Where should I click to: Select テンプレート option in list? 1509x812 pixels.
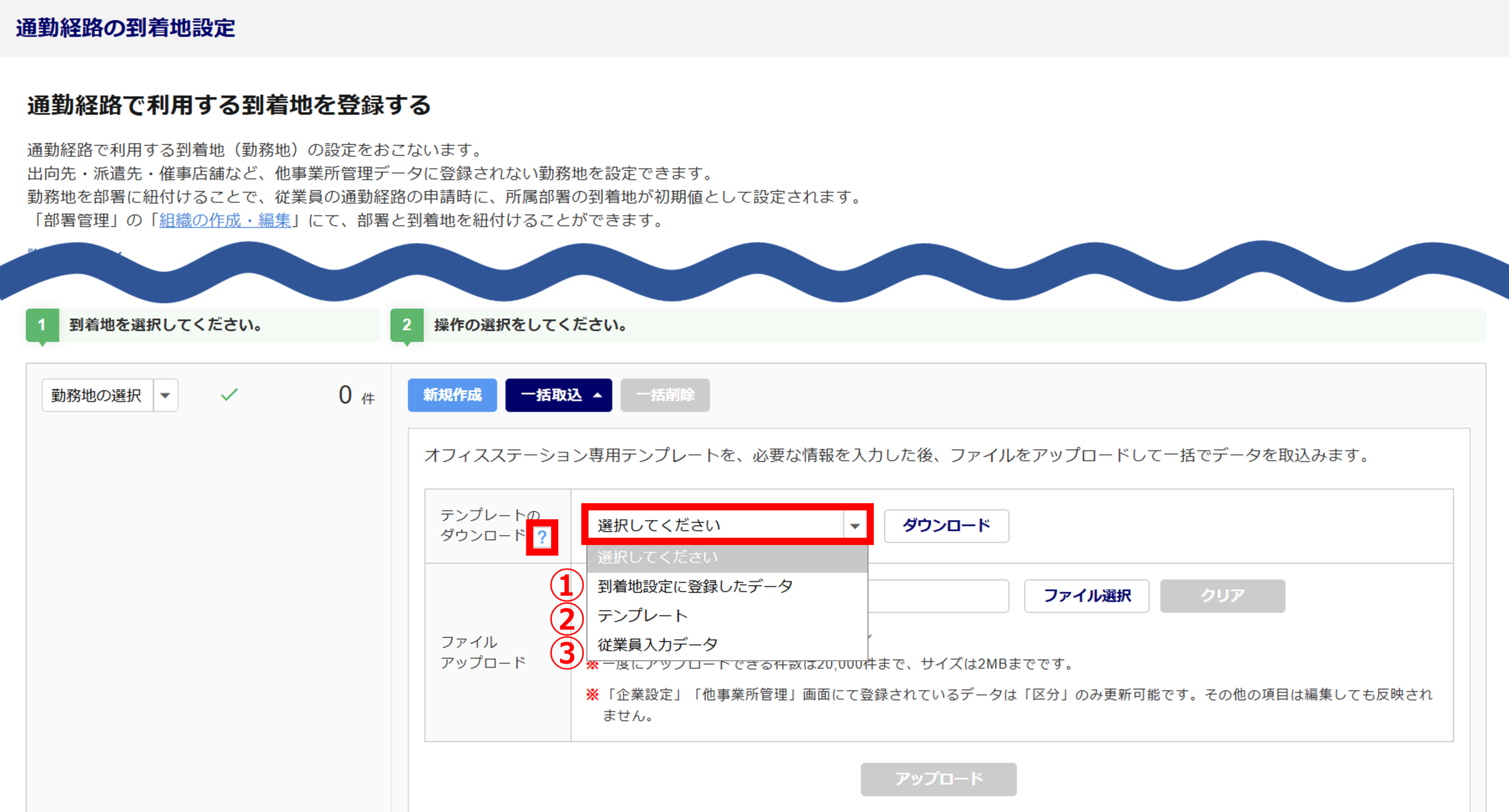pyautogui.click(x=643, y=616)
